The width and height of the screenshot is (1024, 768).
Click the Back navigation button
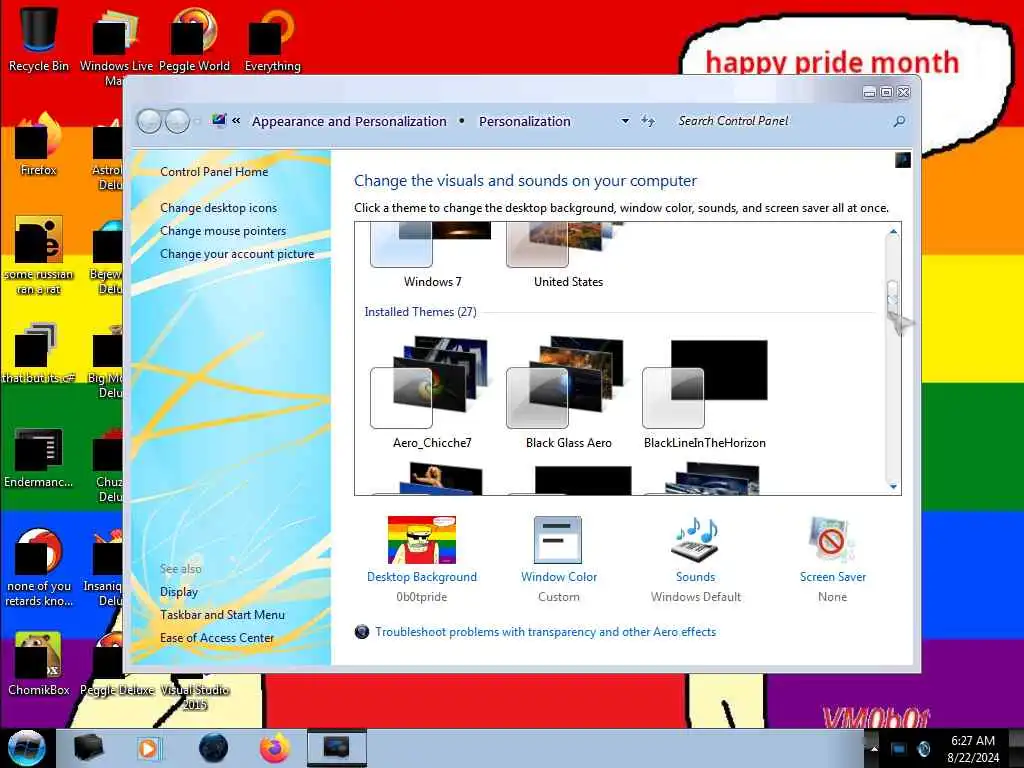tap(150, 121)
